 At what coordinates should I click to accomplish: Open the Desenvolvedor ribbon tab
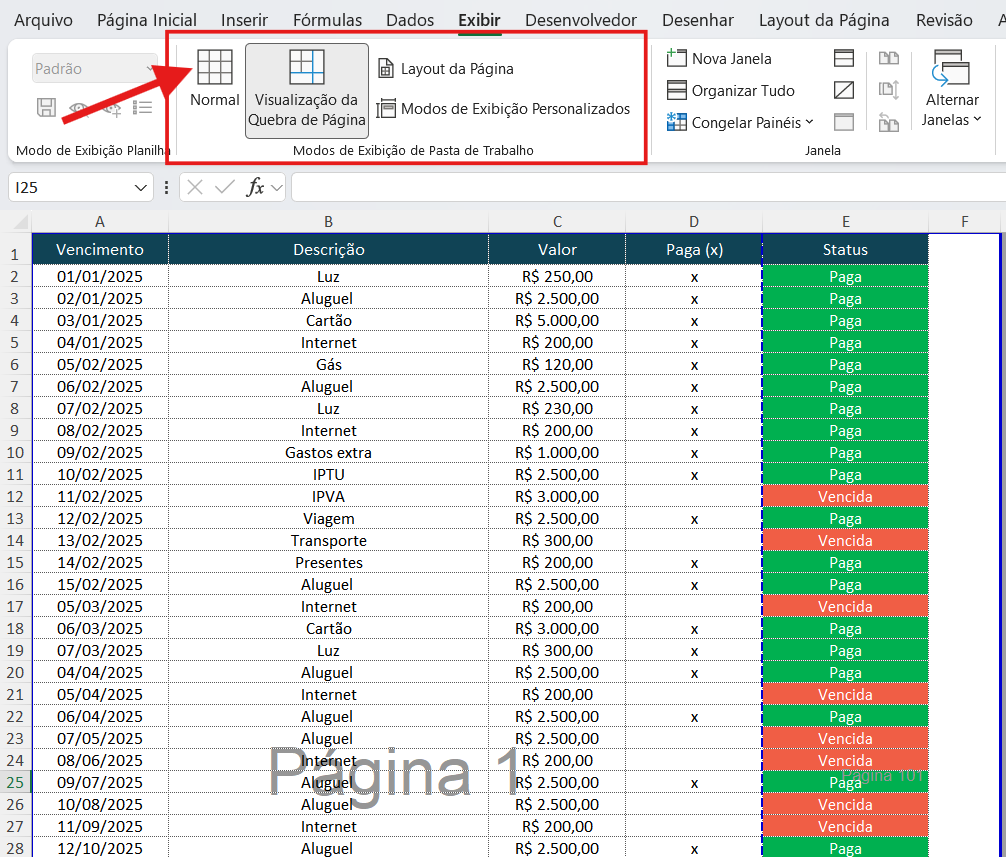click(580, 19)
